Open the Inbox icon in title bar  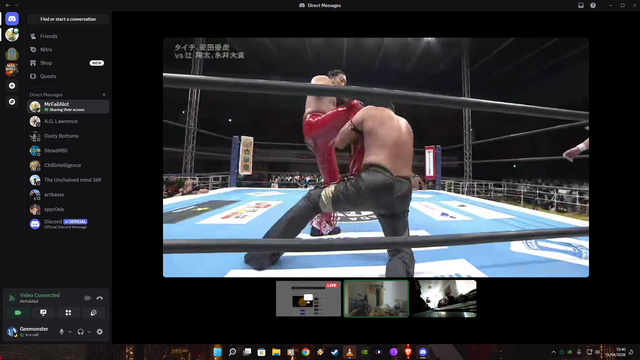(581, 5)
